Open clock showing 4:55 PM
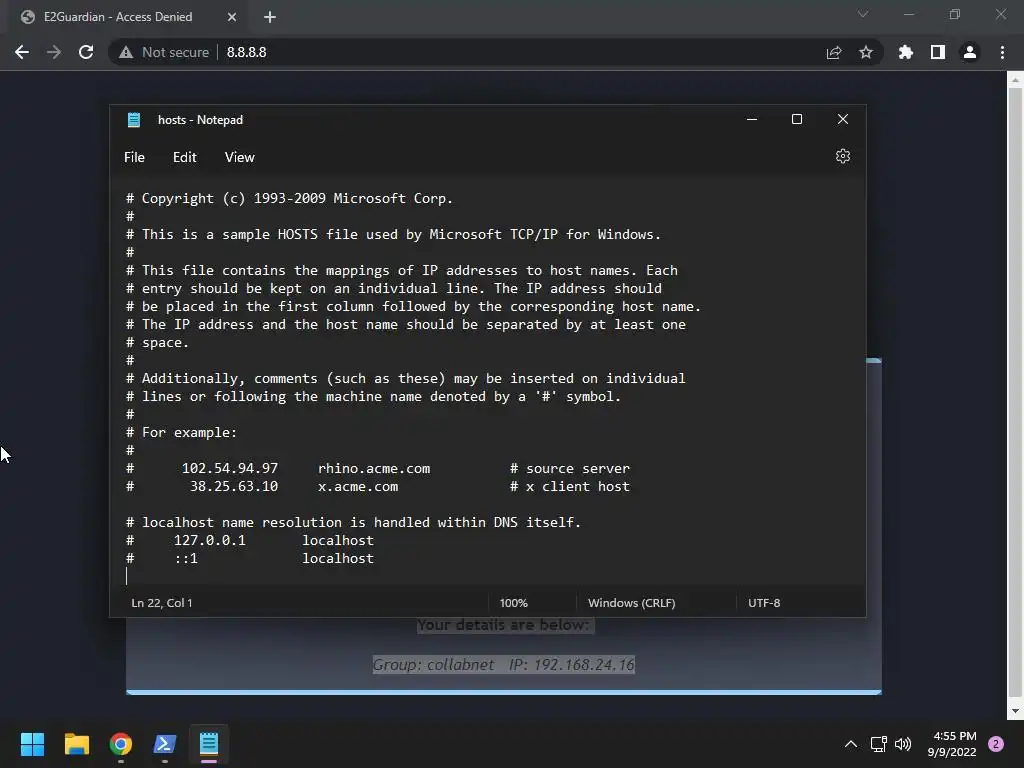1024x768 pixels. (x=952, y=744)
